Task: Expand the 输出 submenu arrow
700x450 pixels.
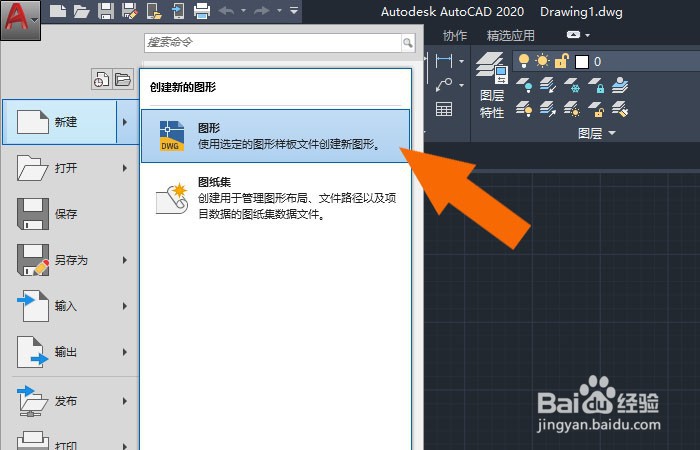Action: coord(125,352)
